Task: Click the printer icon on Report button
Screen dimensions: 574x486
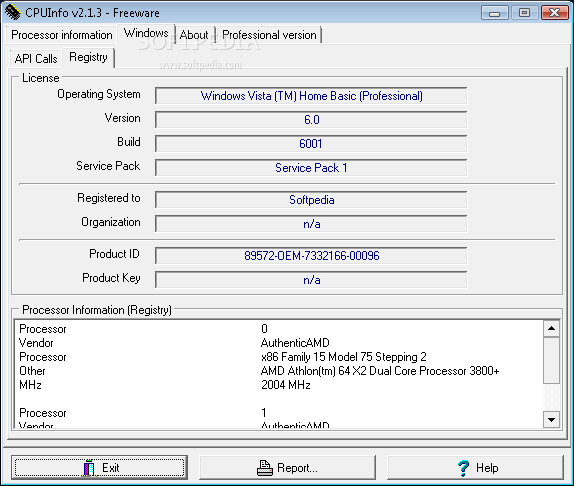Action: pos(264,468)
